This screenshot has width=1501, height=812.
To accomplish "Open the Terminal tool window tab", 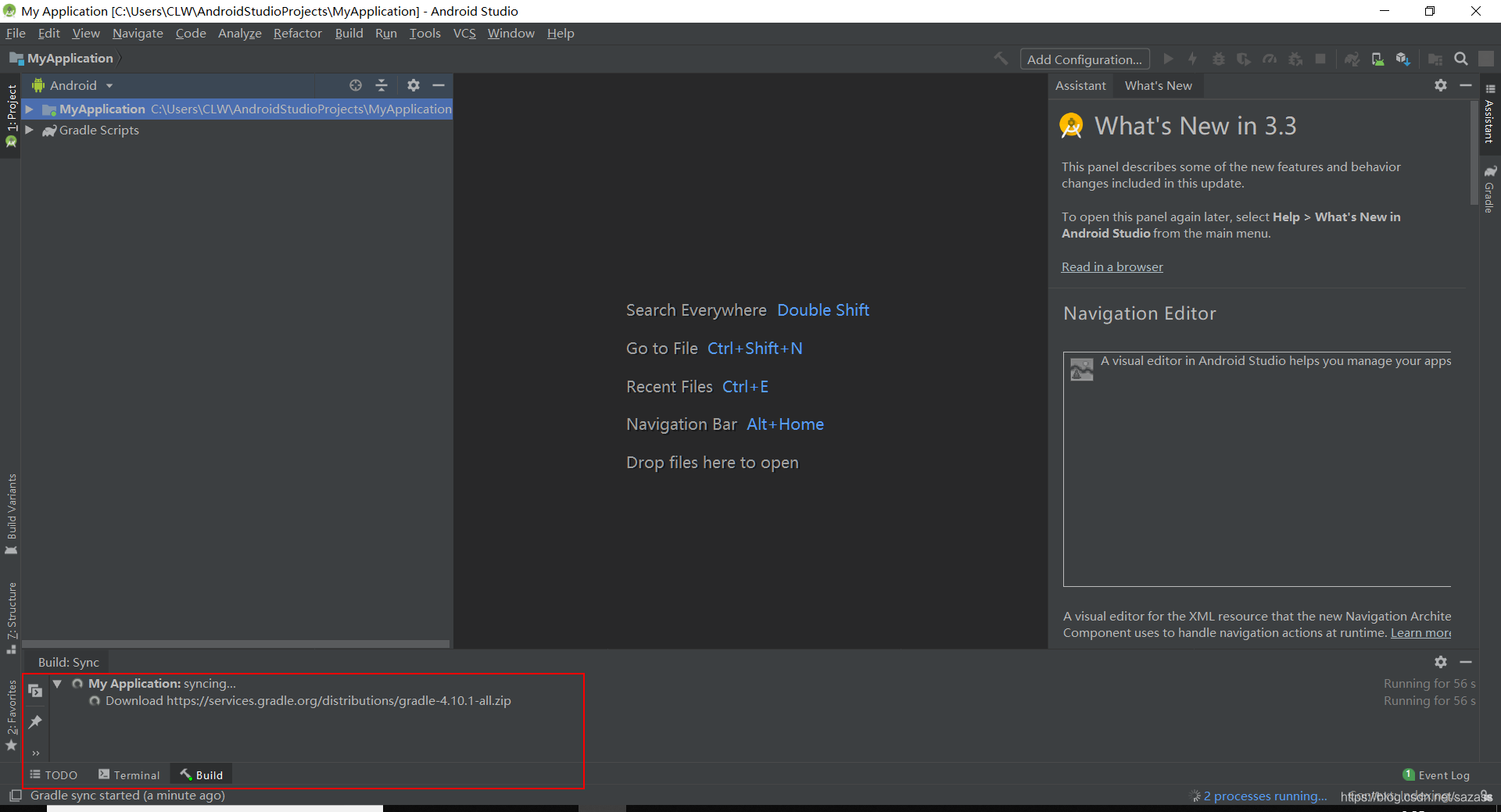I will pyautogui.click(x=129, y=774).
